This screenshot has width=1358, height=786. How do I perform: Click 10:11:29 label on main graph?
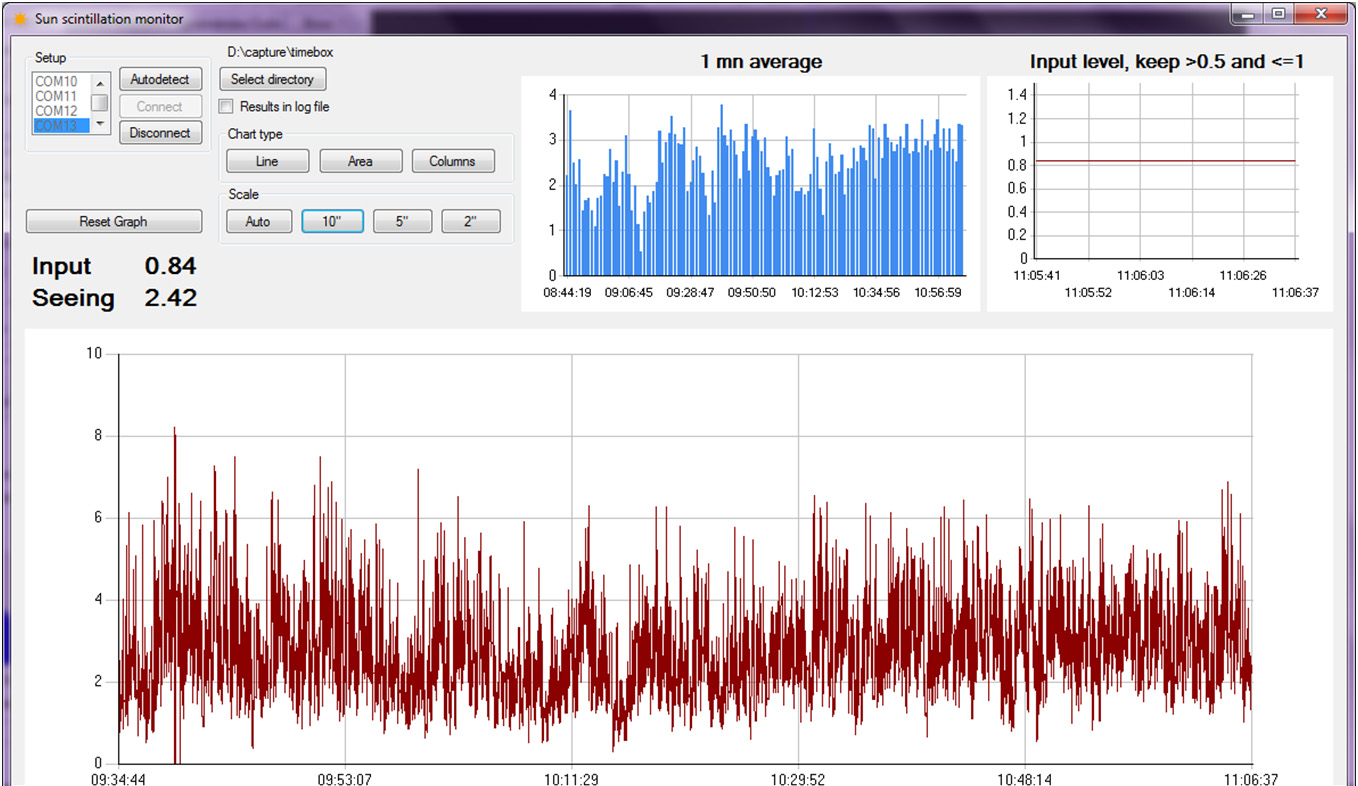[x=571, y=779]
